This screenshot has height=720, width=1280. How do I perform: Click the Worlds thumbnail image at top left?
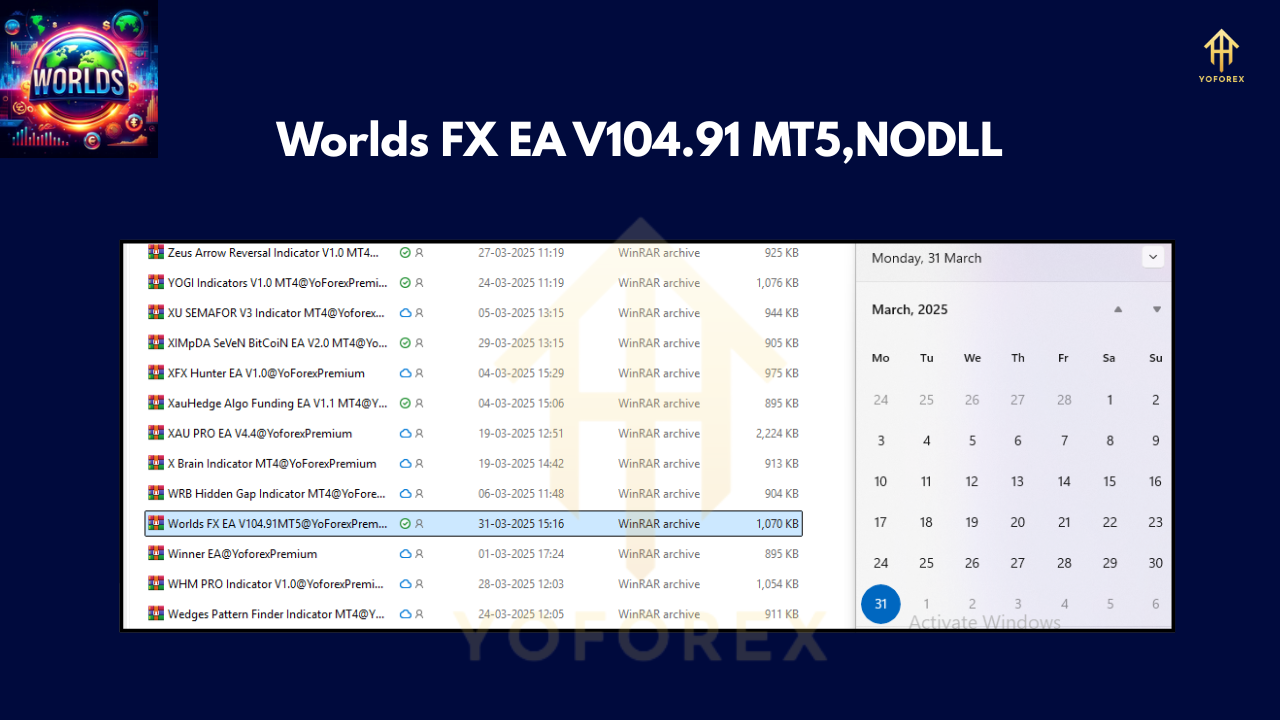[79, 78]
